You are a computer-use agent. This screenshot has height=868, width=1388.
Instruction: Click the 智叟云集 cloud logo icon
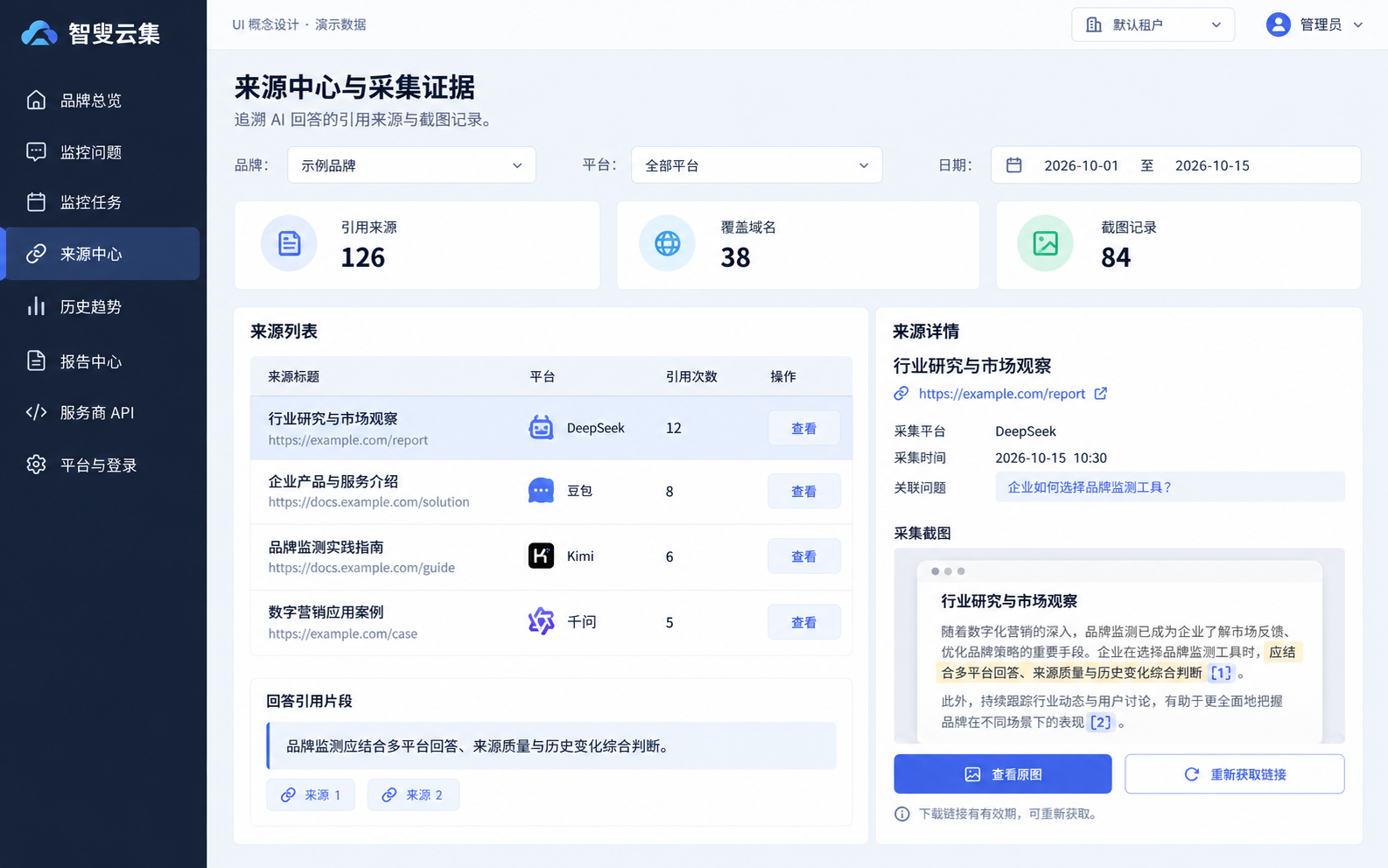click(x=39, y=33)
